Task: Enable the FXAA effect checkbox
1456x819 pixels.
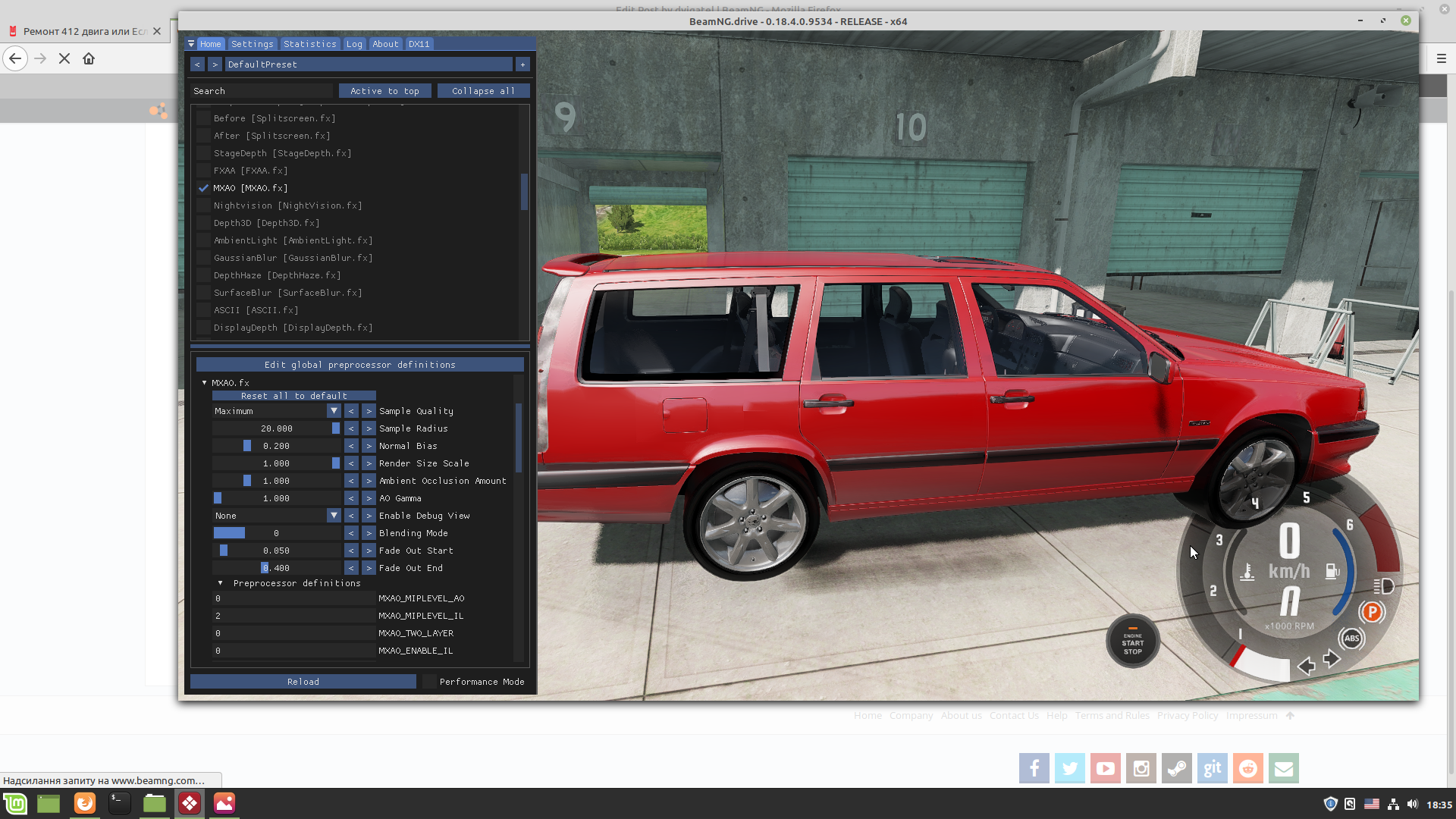Action: 203,171
